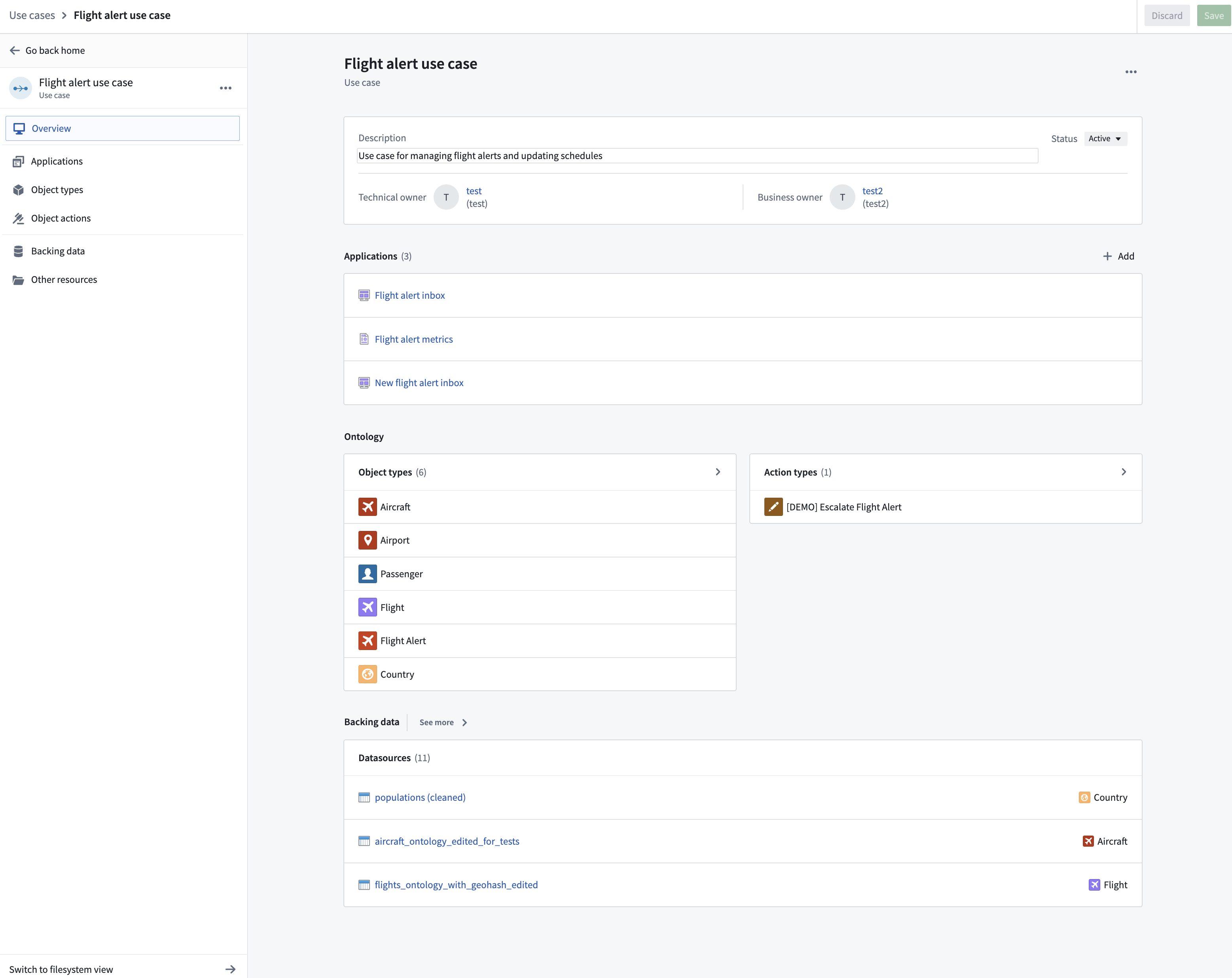The image size is (1232, 978).
Task: Click the test technical owner link
Action: tap(474, 191)
